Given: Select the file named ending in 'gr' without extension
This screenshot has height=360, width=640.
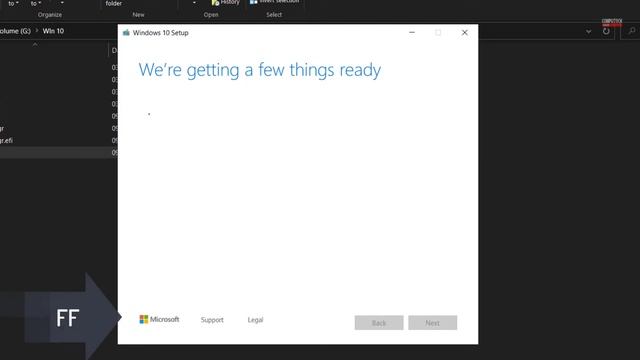Looking at the screenshot, I should [x=2, y=129].
